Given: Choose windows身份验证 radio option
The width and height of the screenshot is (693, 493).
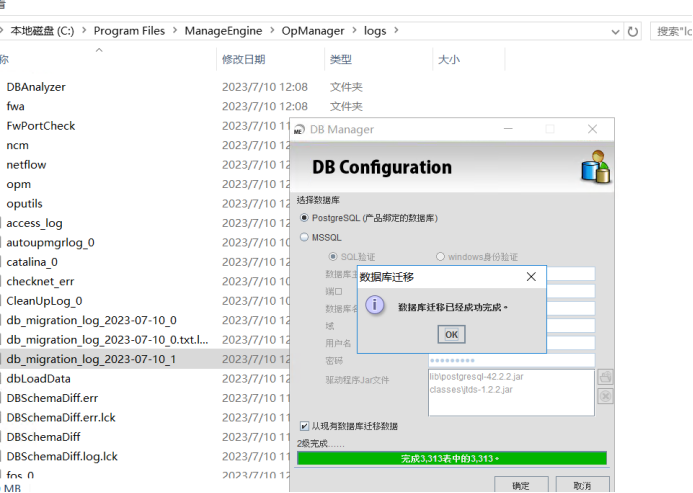Looking at the screenshot, I should [440, 256].
